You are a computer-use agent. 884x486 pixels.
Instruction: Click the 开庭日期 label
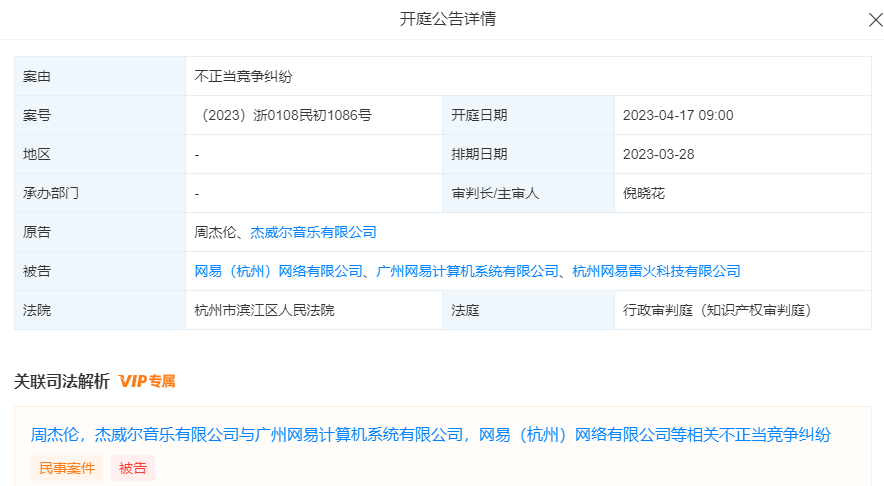[x=479, y=116]
